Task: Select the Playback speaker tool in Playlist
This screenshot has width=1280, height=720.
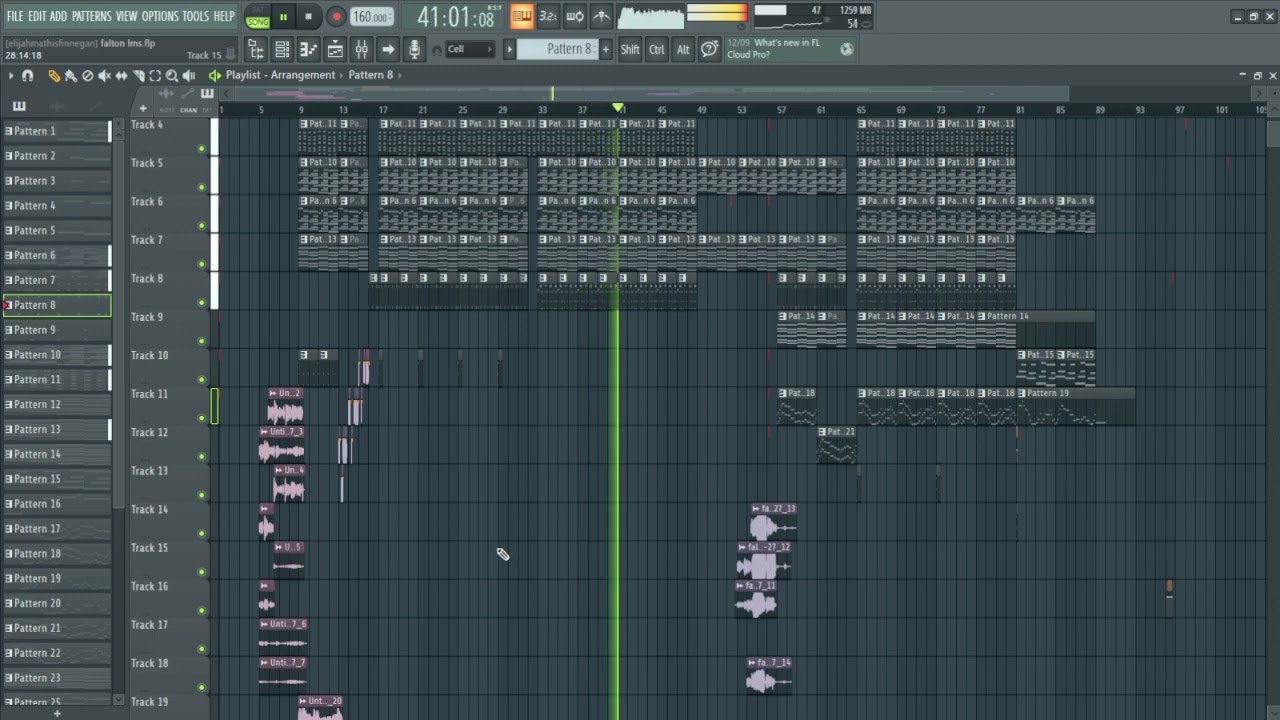Action: pyautogui.click(x=189, y=75)
